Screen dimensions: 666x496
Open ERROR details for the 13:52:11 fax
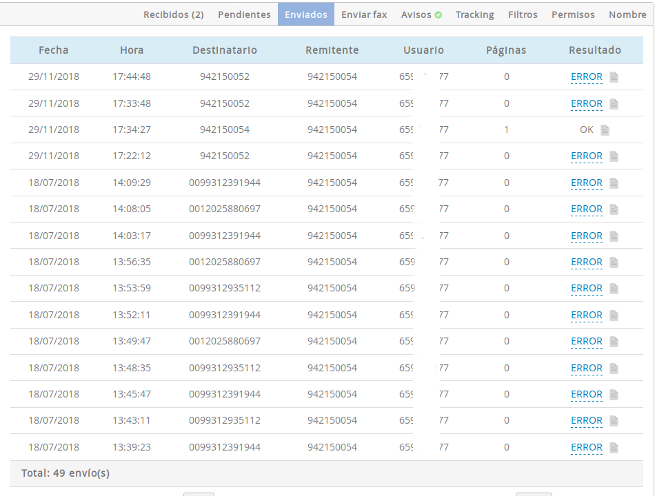tap(586, 315)
